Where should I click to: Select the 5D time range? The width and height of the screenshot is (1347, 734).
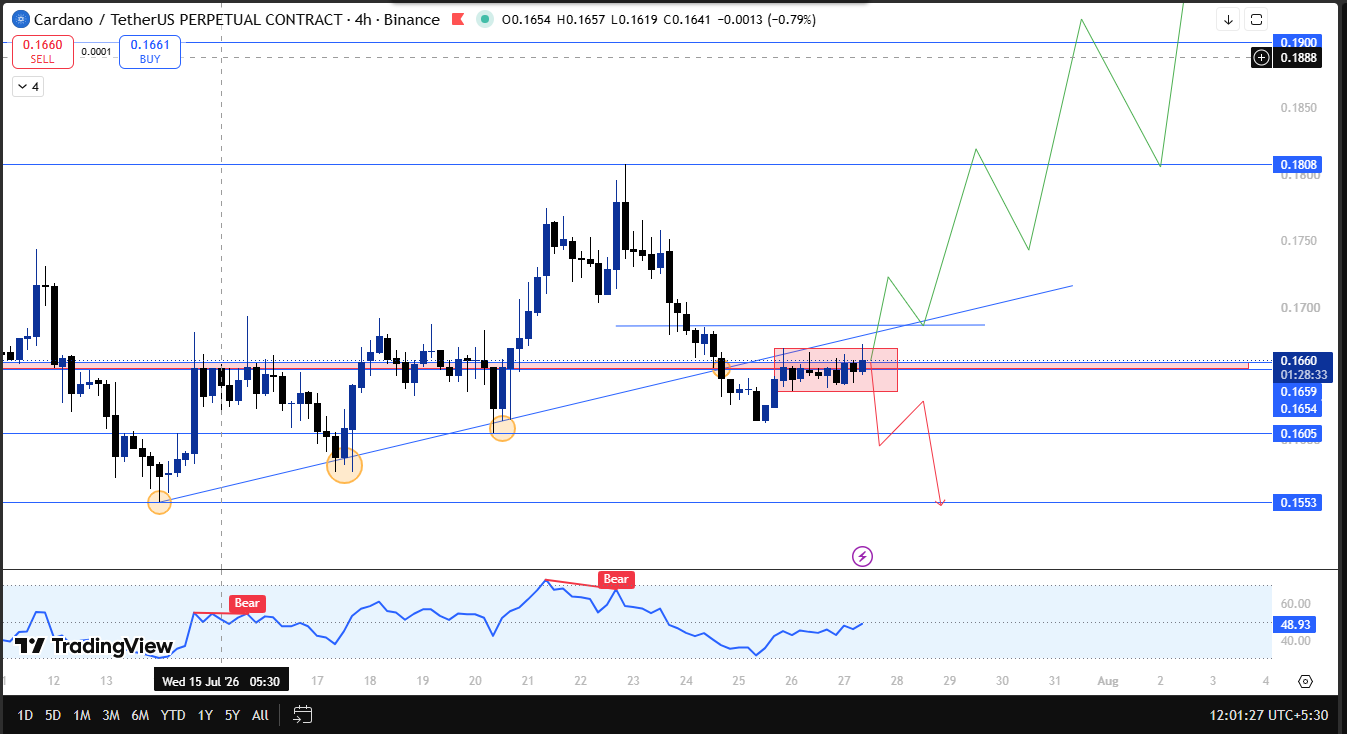click(x=54, y=715)
